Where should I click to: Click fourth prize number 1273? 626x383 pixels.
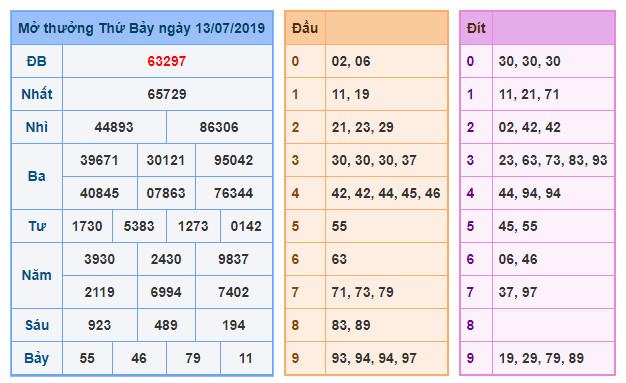193,226
